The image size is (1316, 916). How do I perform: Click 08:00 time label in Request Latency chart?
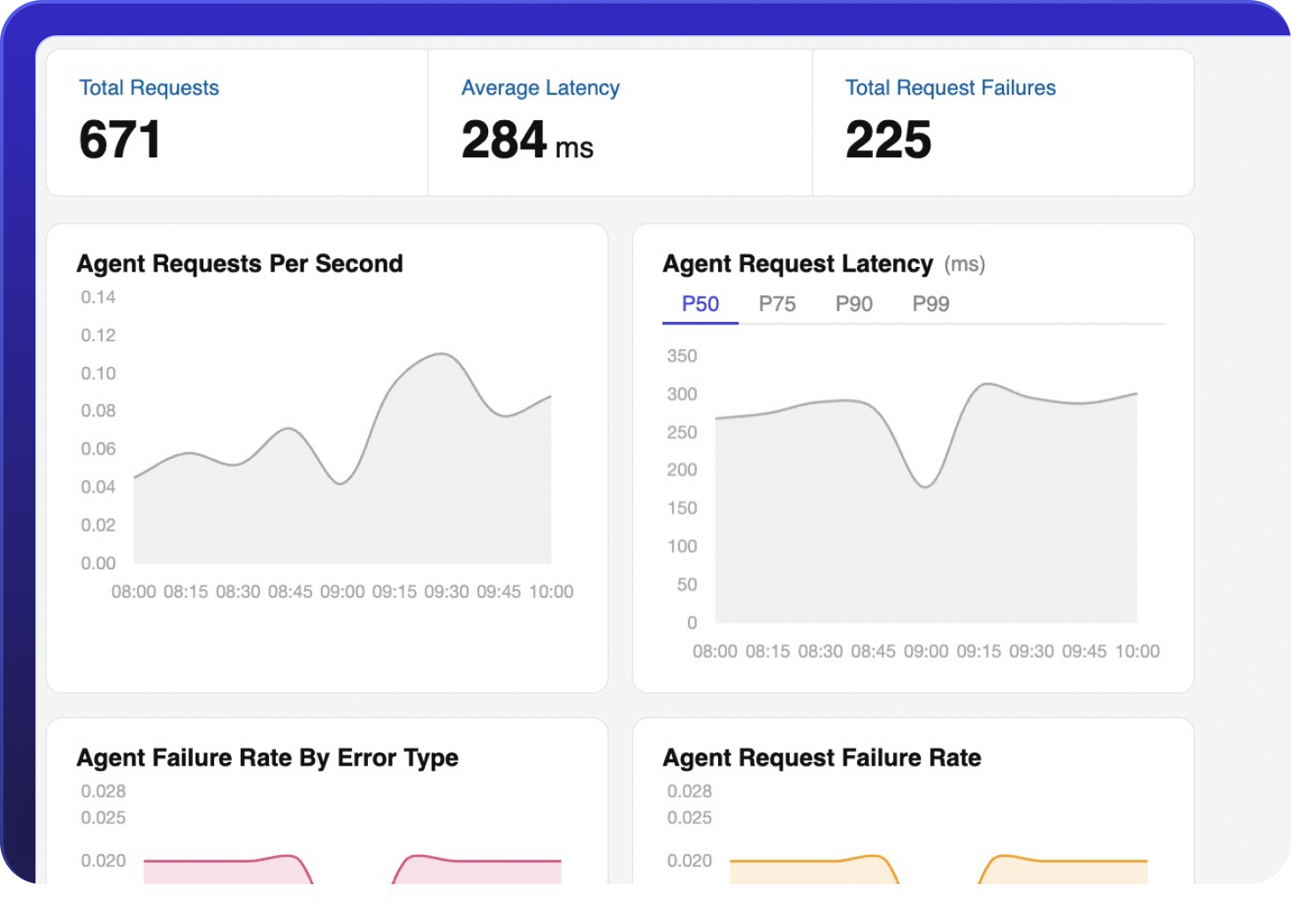tap(715, 652)
